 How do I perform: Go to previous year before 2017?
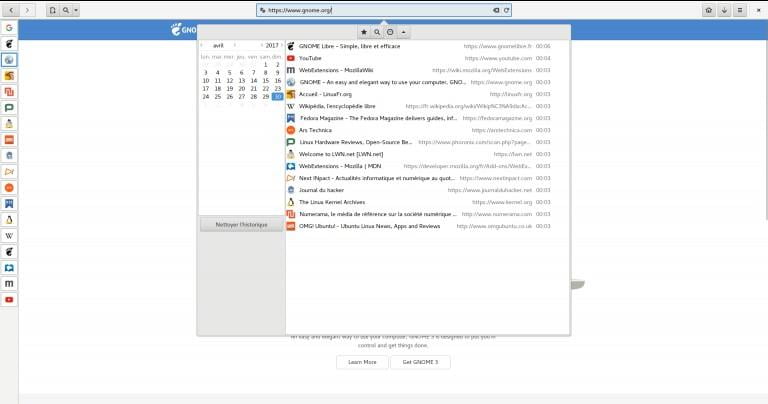point(262,45)
